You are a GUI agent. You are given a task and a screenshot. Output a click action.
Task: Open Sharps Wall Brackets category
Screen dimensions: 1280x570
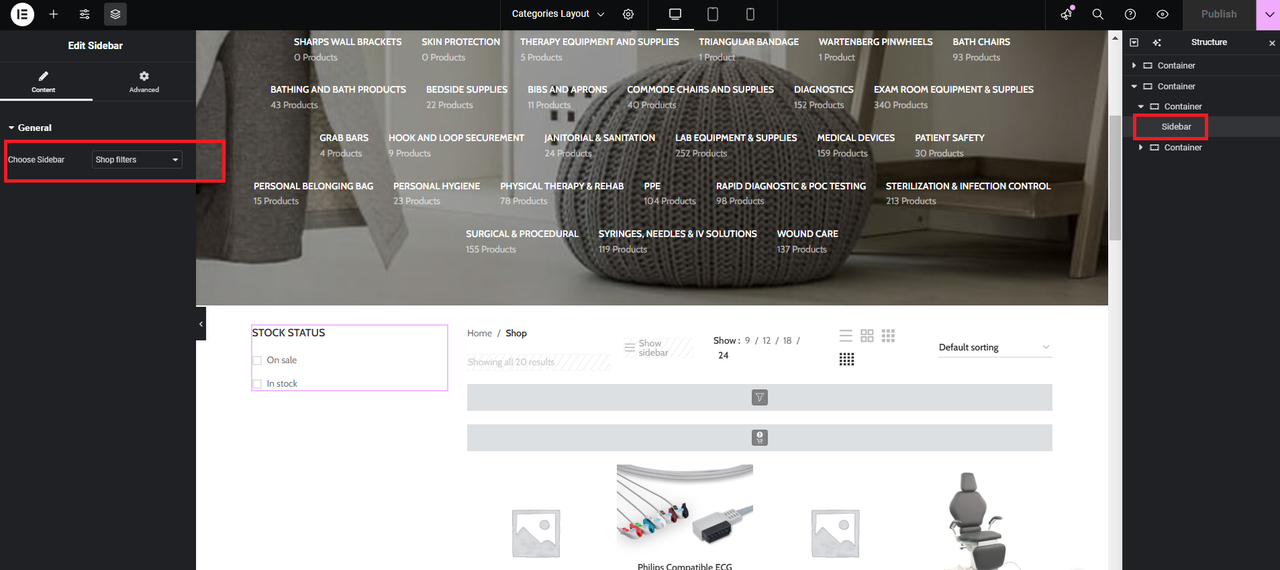coord(347,42)
